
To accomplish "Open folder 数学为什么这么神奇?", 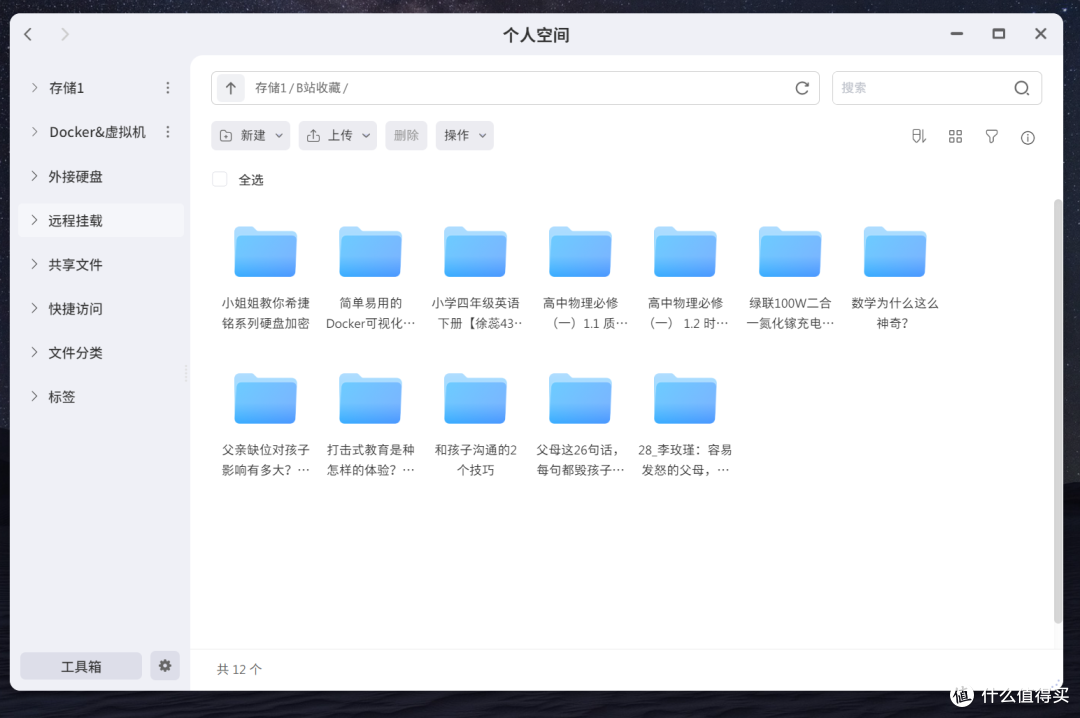I will (895, 278).
